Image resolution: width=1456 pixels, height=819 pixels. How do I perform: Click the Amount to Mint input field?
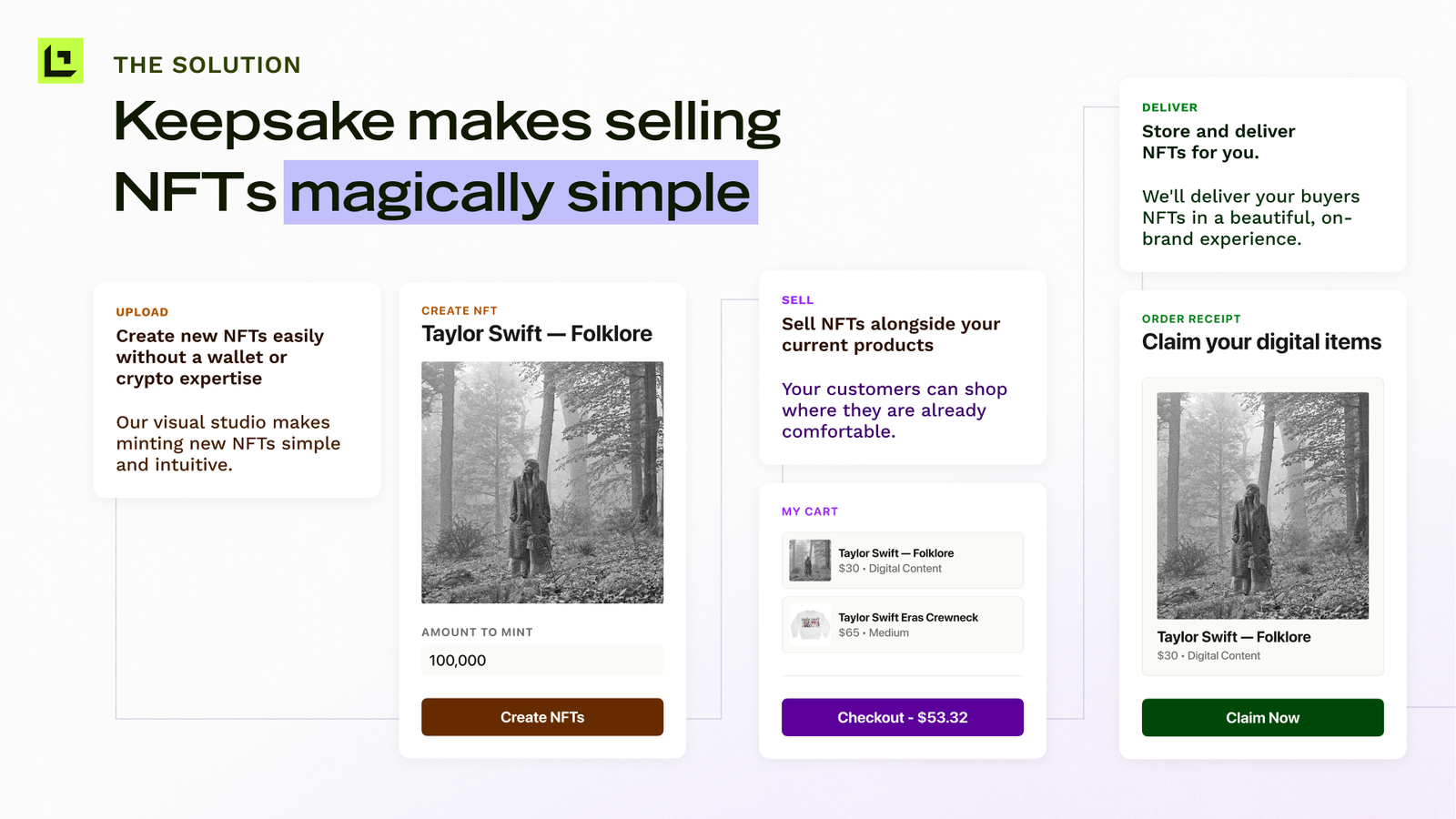pyautogui.click(x=541, y=660)
